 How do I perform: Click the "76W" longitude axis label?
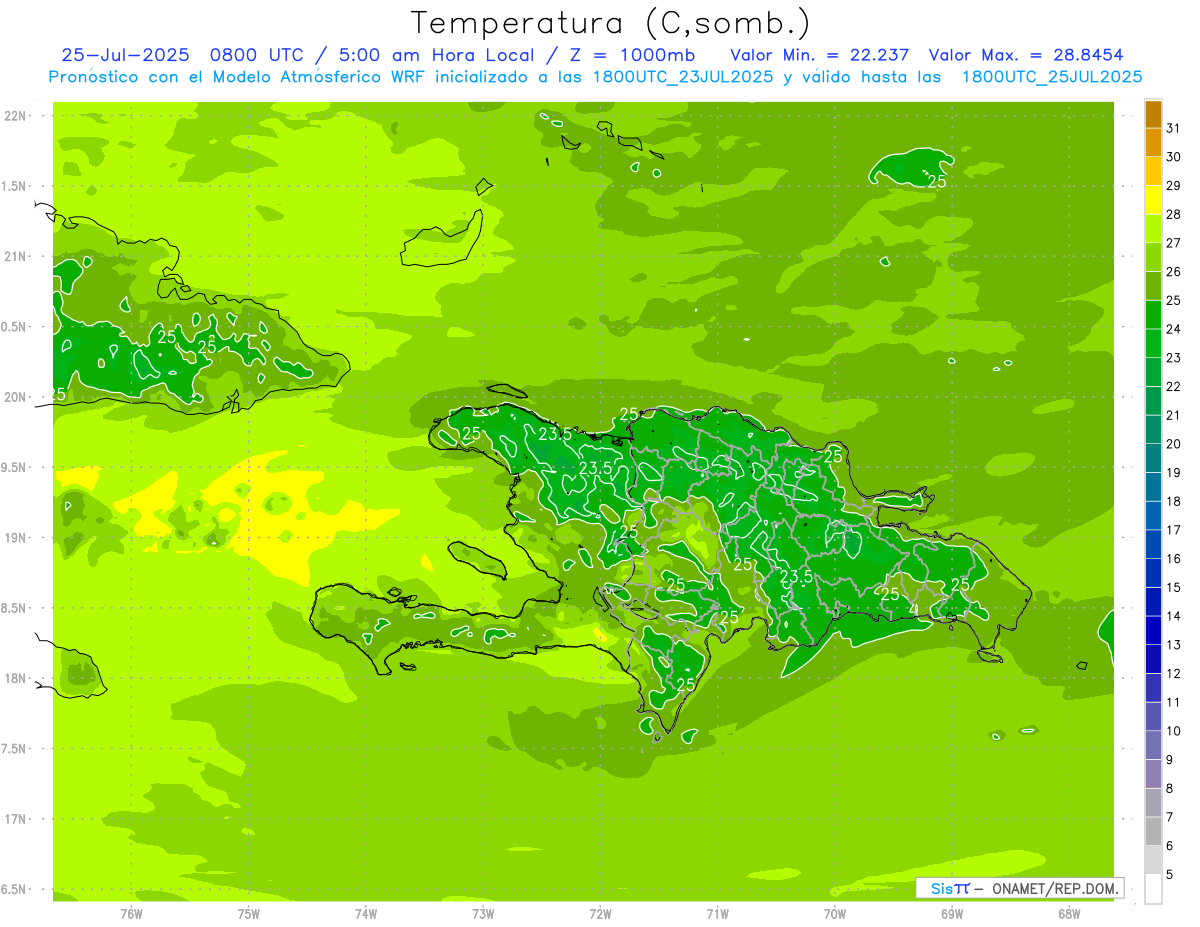pyautogui.click(x=131, y=914)
